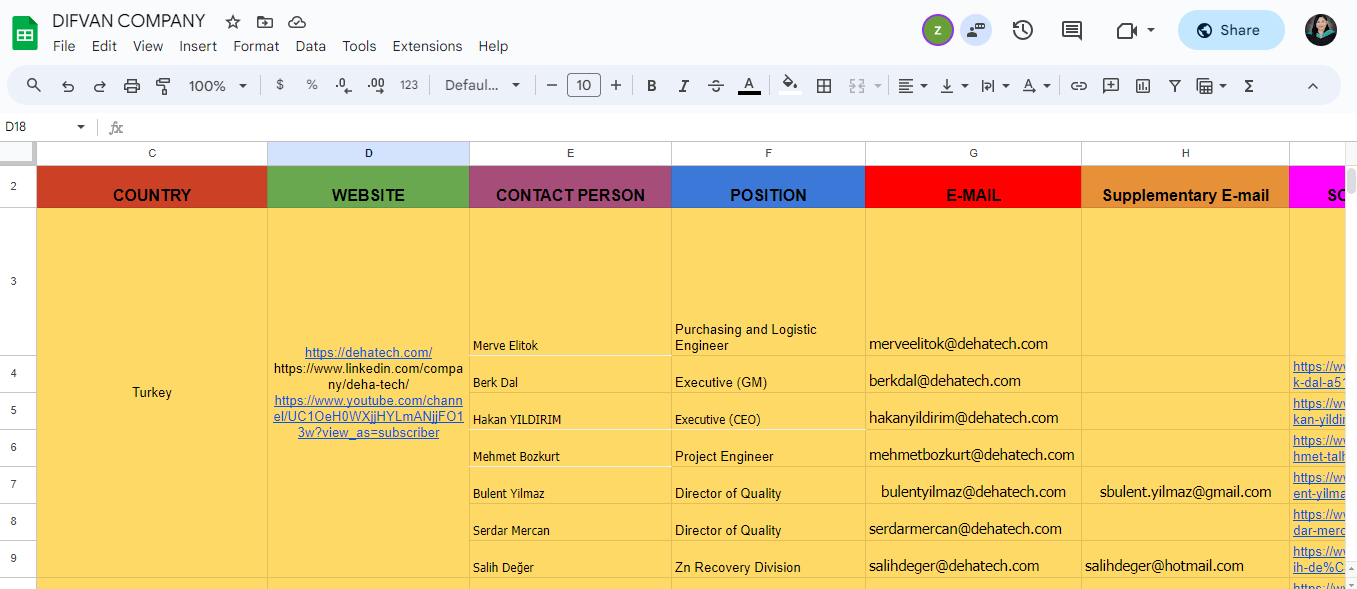1357x589 pixels.
Task: Toggle italic formatting
Action: point(684,86)
